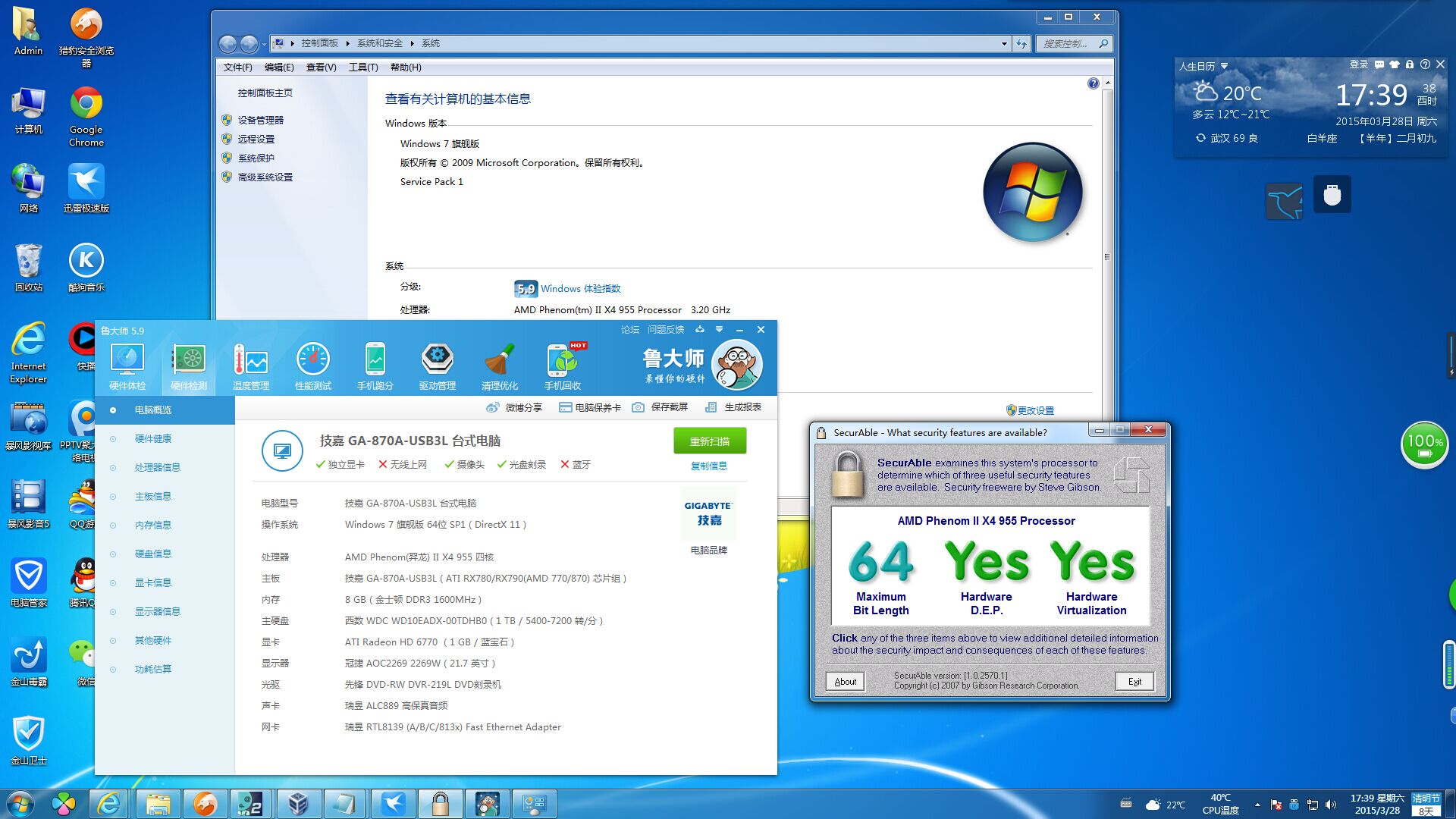The width and height of the screenshot is (1456, 819).
Task: Click 电脑保养卡 in 鲁大师
Action: pos(590,407)
